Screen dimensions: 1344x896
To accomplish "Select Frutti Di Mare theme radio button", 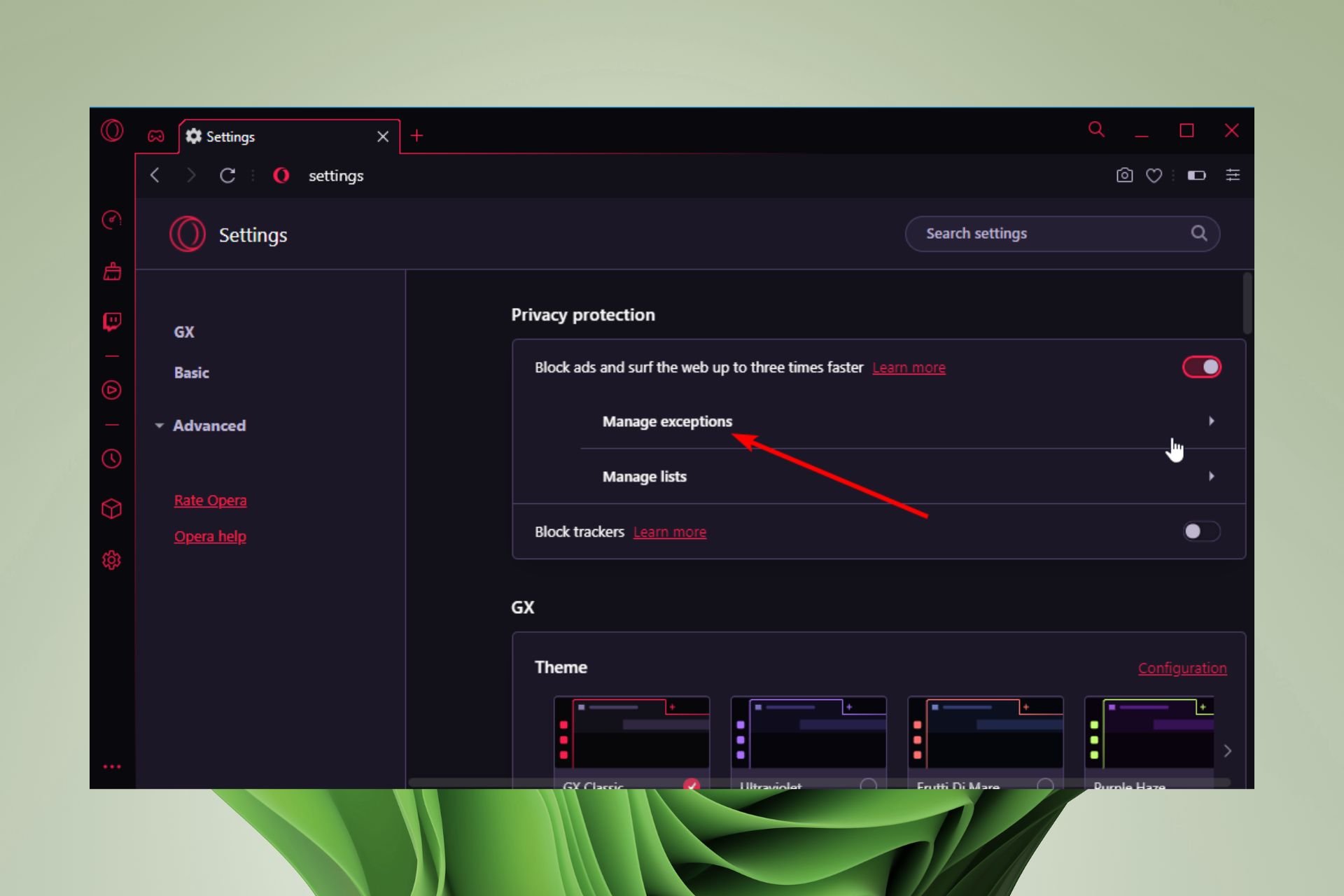I will (1045, 784).
